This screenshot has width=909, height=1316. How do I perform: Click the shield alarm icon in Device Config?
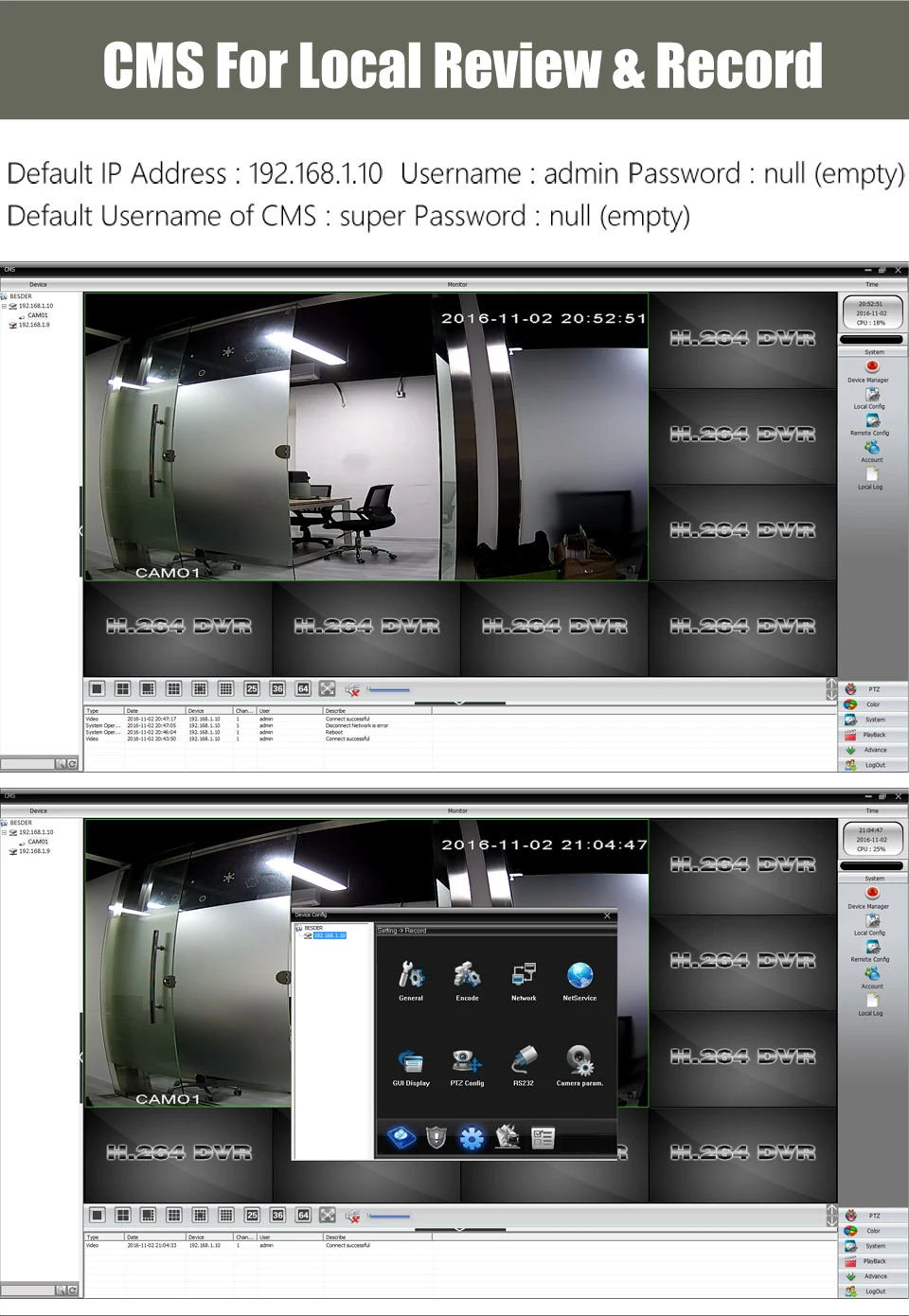click(x=436, y=1136)
